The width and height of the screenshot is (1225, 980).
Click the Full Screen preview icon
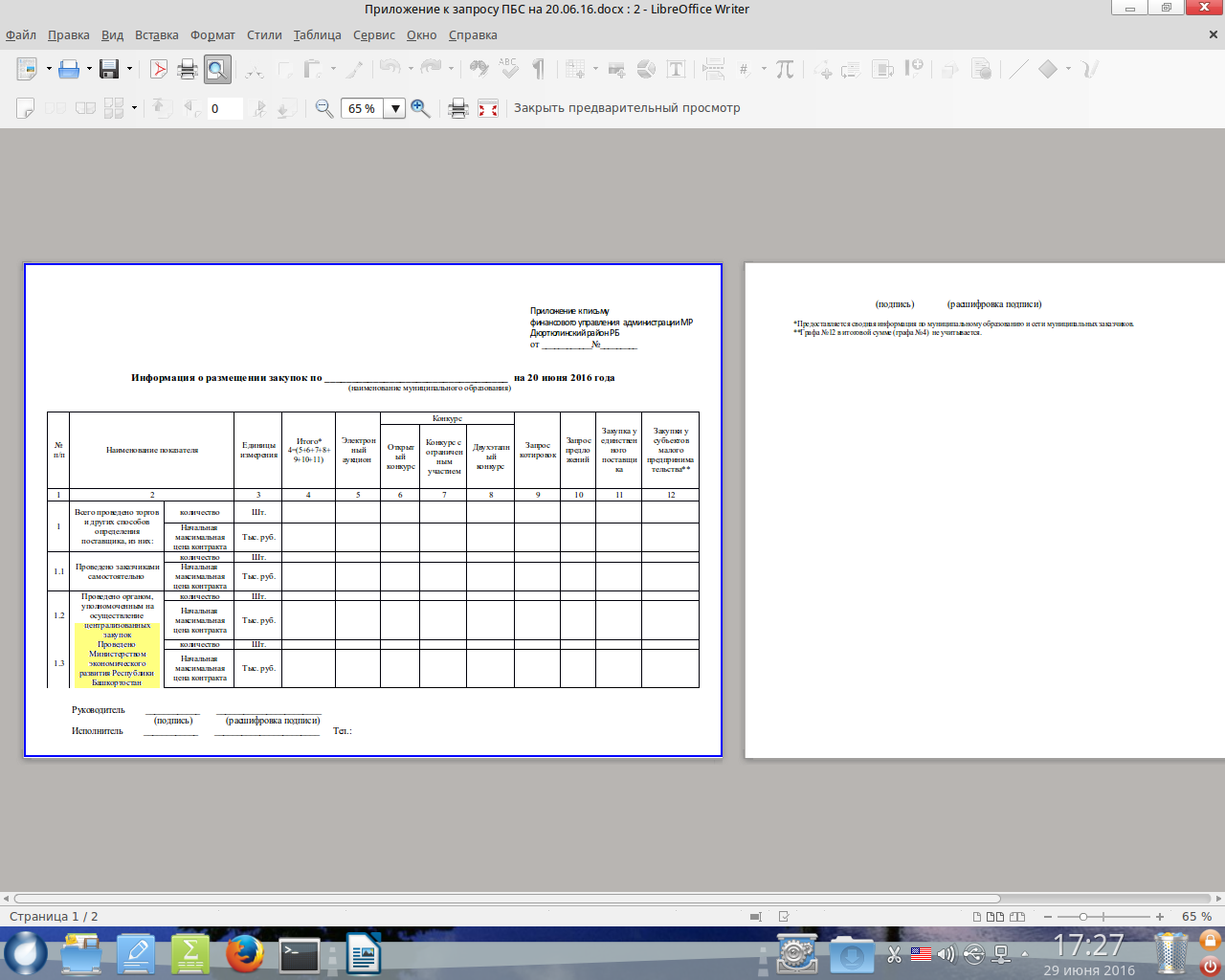click(x=488, y=108)
